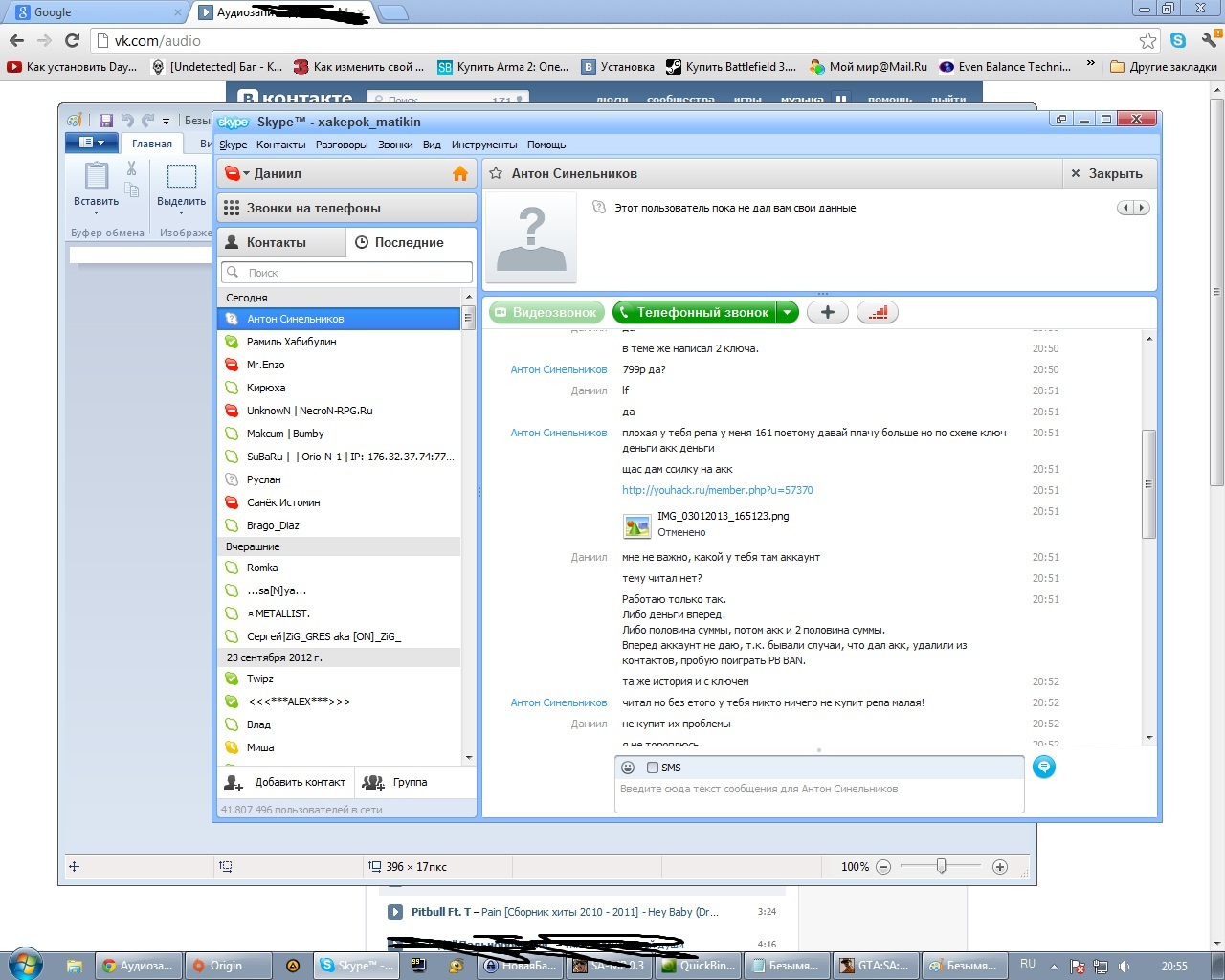This screenshot has height=980, width=1225.
Task: Expand Chrome bookmarks overflow chevron
Action: tap(1090, 64)
